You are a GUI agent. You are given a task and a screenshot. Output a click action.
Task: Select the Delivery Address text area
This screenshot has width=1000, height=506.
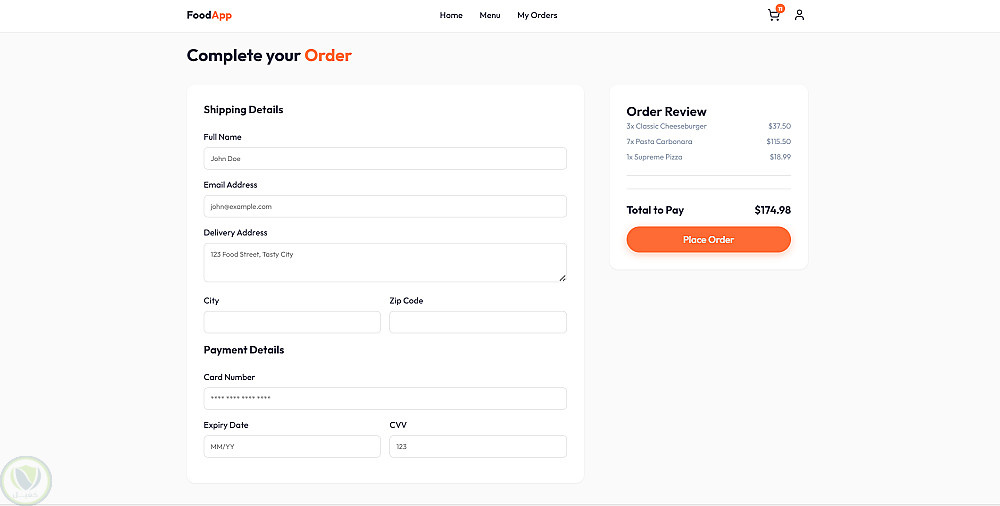click(x=385, y=262)
